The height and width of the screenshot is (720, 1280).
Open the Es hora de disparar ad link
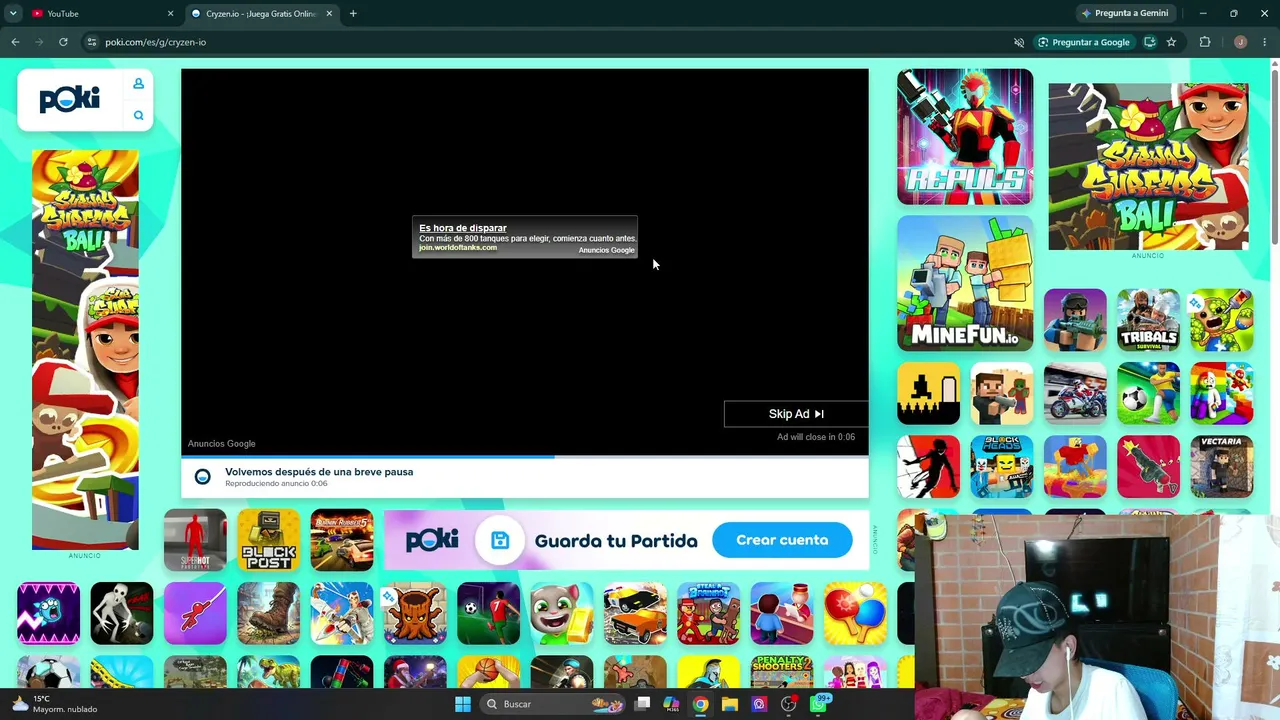point(463,228)
